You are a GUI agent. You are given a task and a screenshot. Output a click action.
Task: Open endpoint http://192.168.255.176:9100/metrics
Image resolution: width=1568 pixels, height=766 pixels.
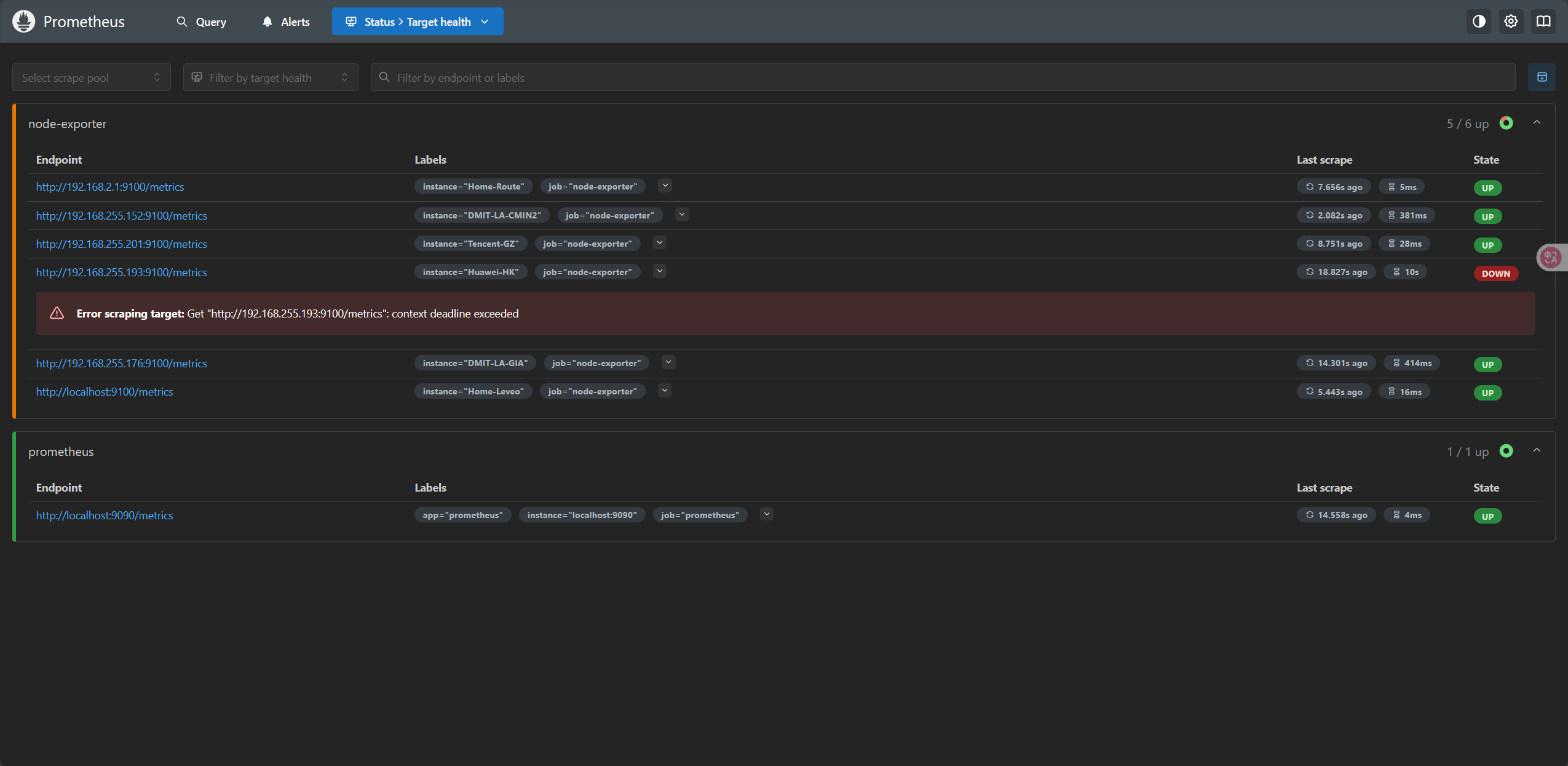click(122, 363)
